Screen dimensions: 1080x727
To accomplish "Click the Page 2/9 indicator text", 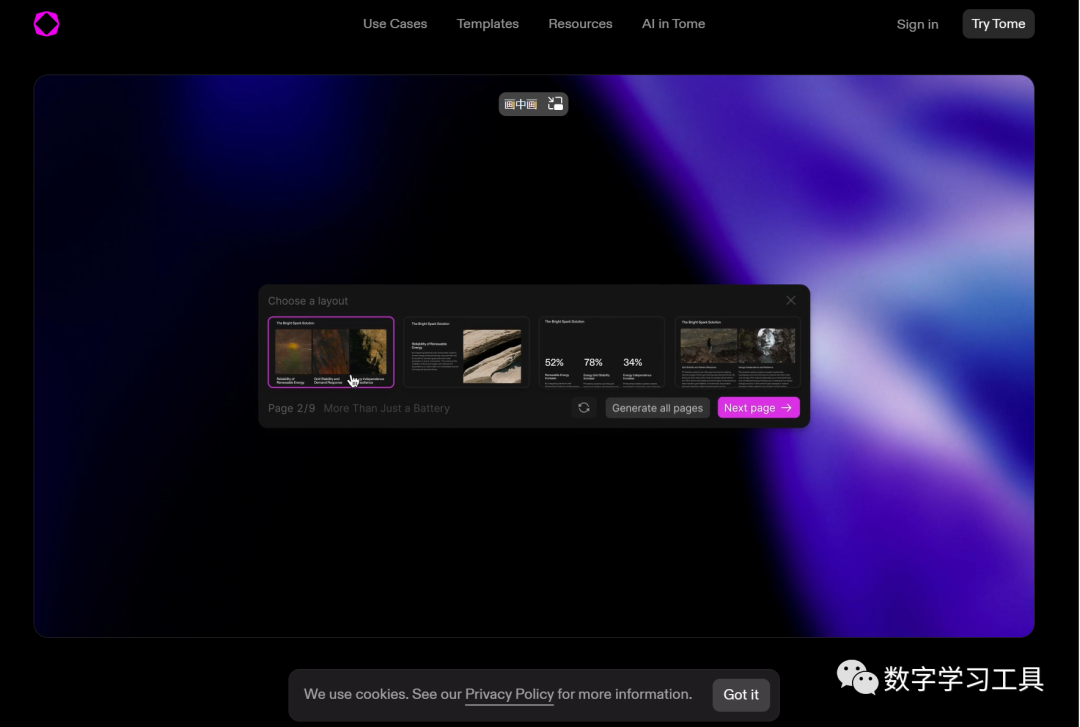I will pyautogui.click(x=291, y=409).
